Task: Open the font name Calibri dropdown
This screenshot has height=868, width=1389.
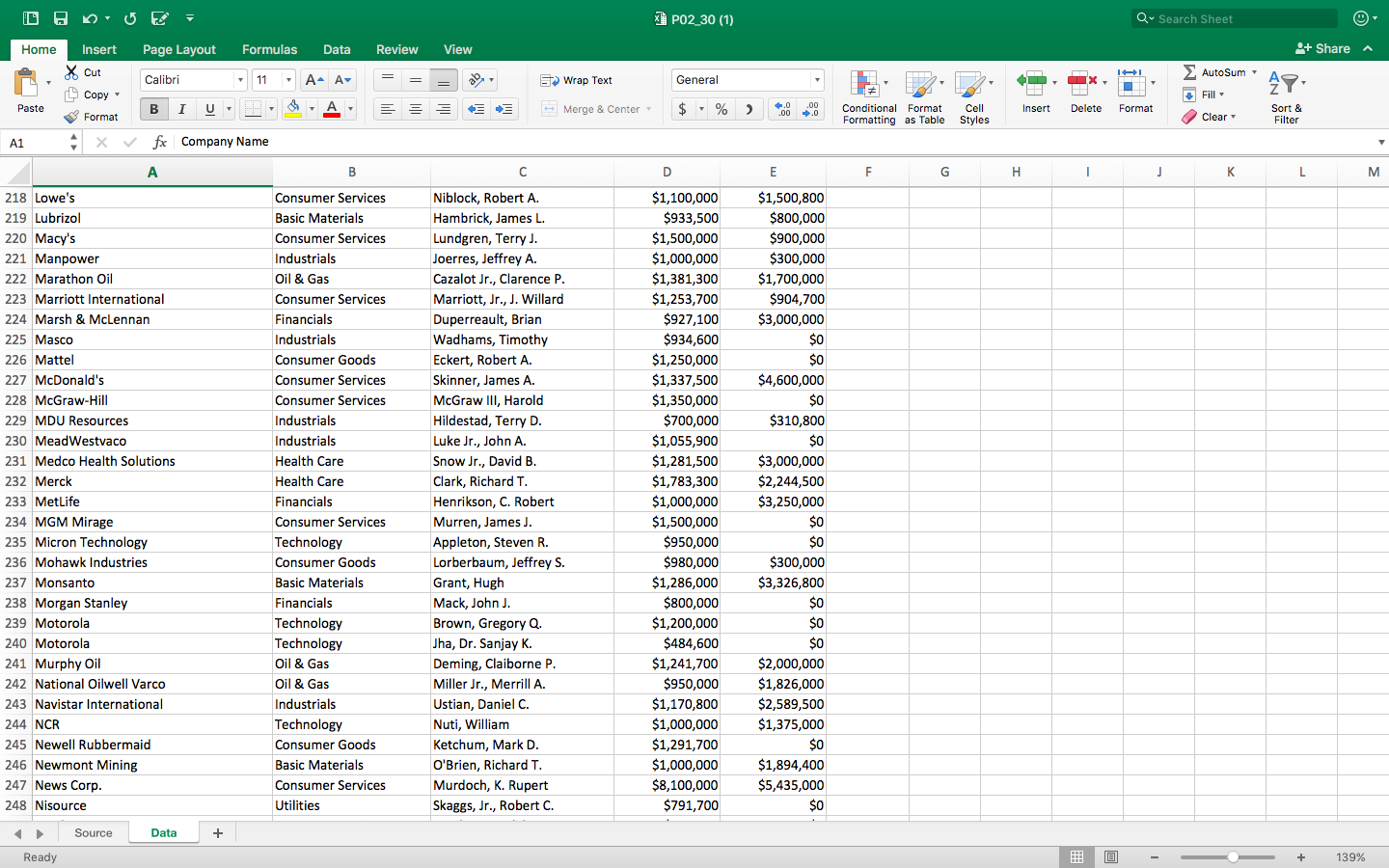Action: tap(240, 80)
